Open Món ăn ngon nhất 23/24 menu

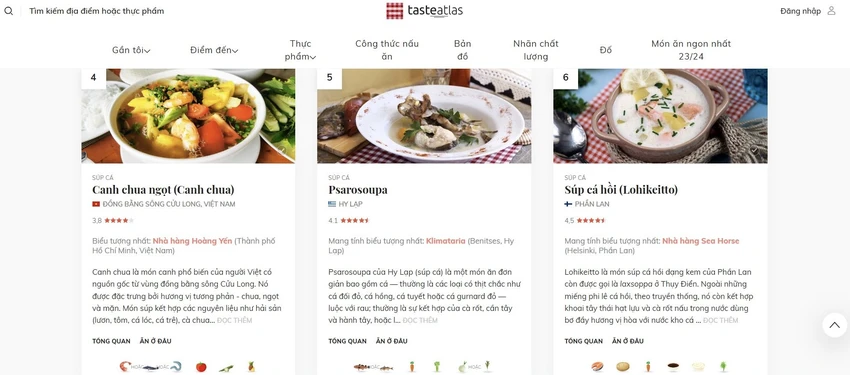pos(691,50)
